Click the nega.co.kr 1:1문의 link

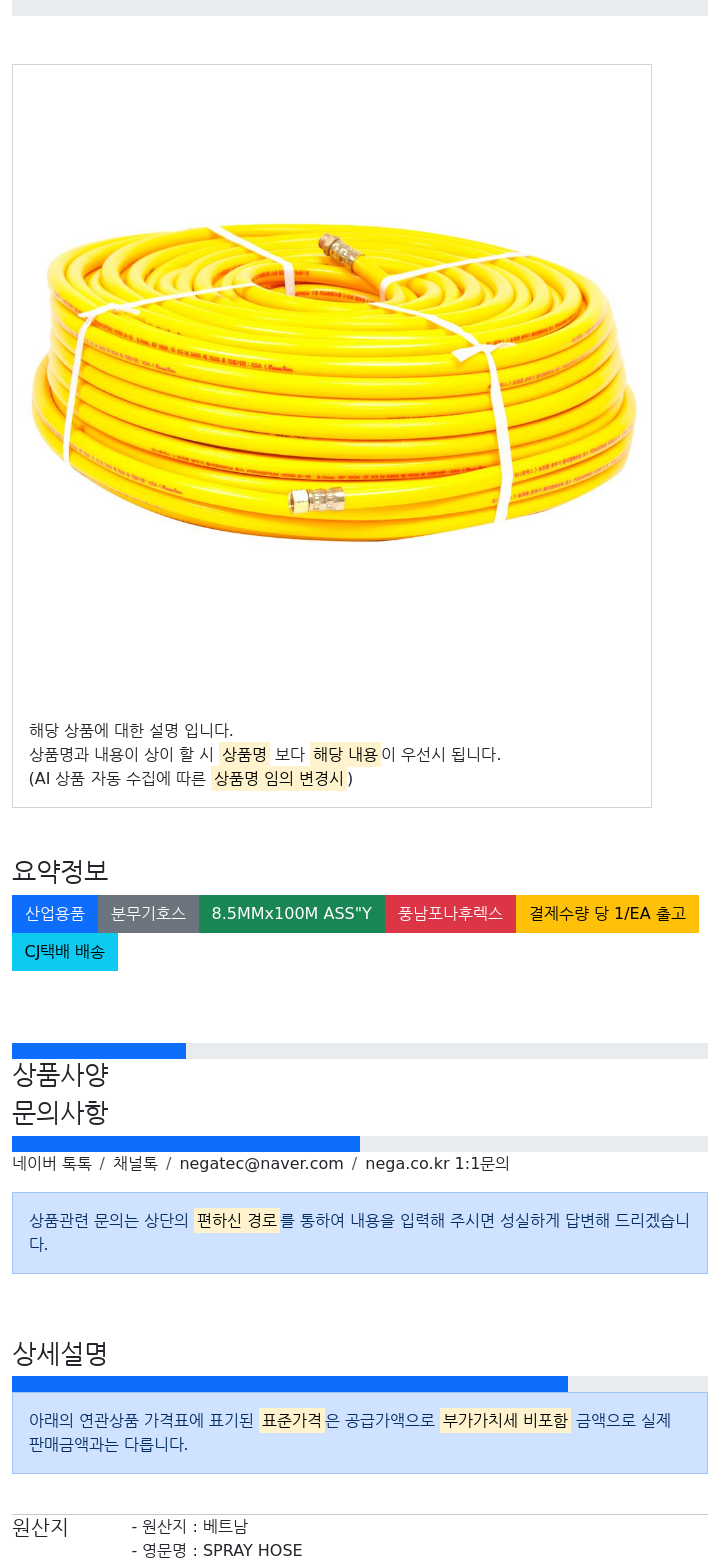tap(437, 1164)
